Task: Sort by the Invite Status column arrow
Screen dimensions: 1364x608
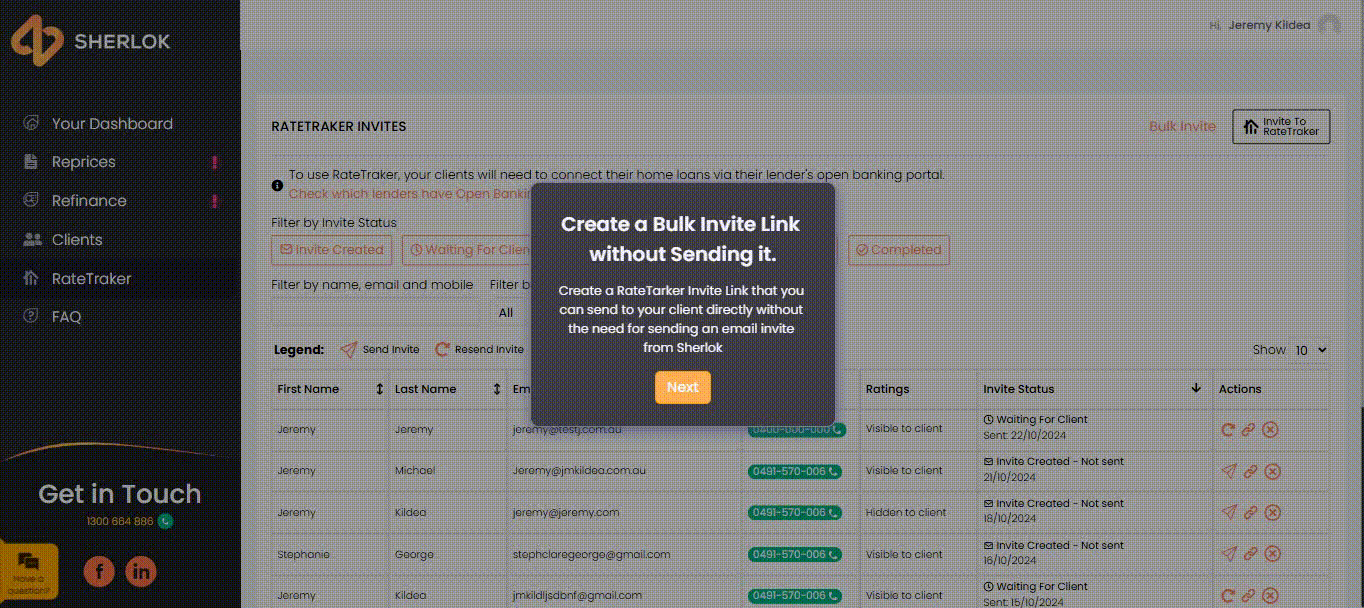Action: (x=1196, y=389)
